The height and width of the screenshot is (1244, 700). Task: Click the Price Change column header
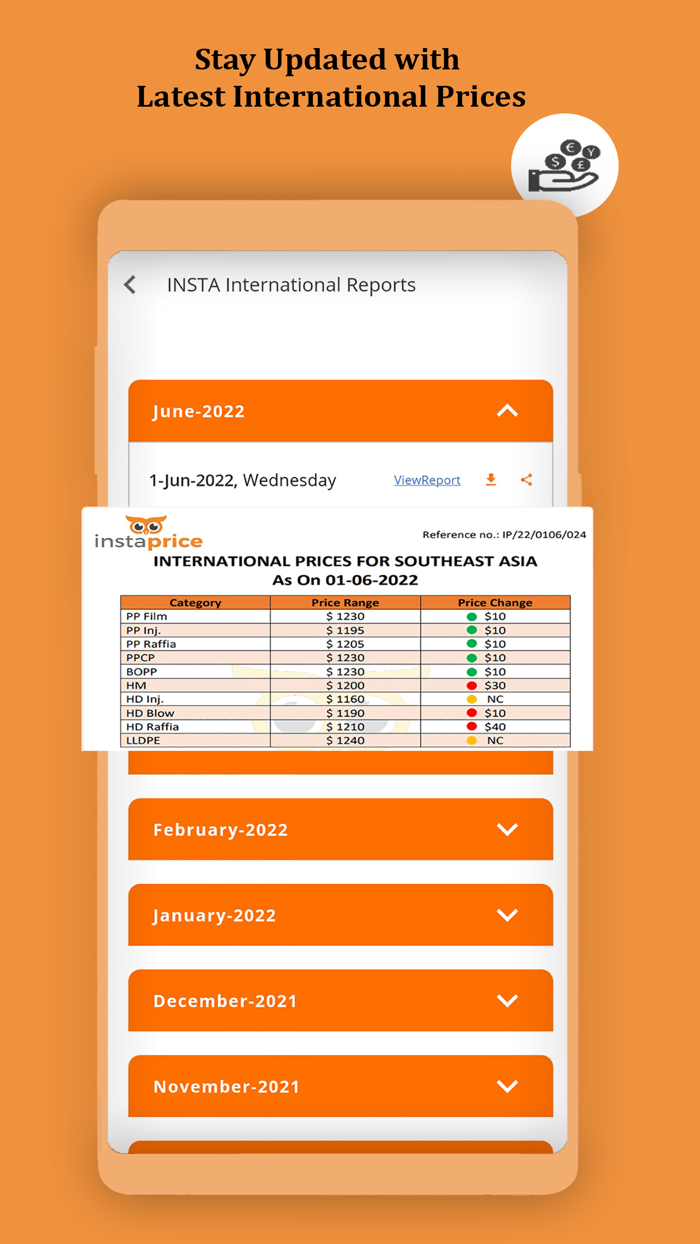pos(495,603)
